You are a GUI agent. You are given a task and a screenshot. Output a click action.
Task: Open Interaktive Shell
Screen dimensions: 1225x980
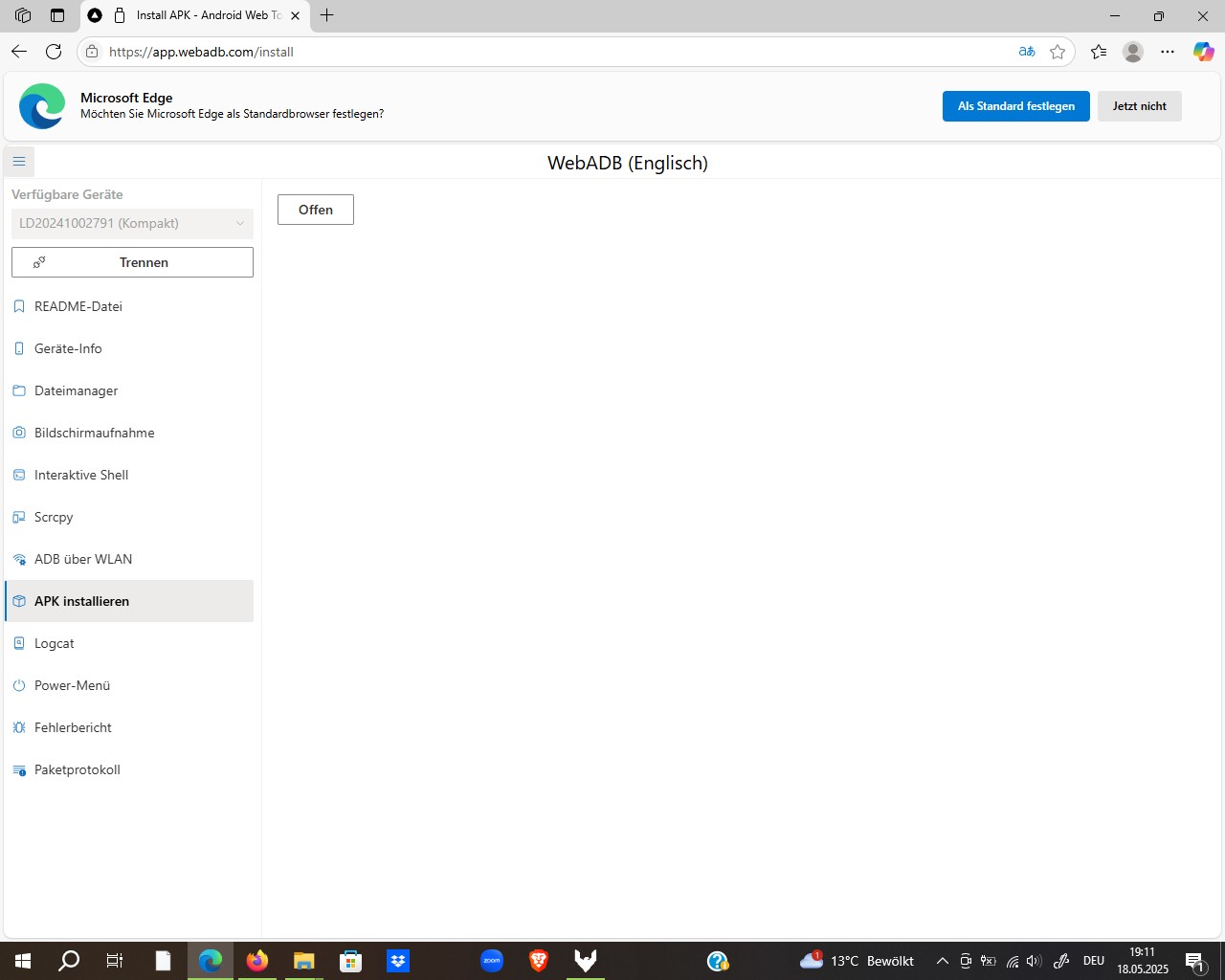pos(129,475)
